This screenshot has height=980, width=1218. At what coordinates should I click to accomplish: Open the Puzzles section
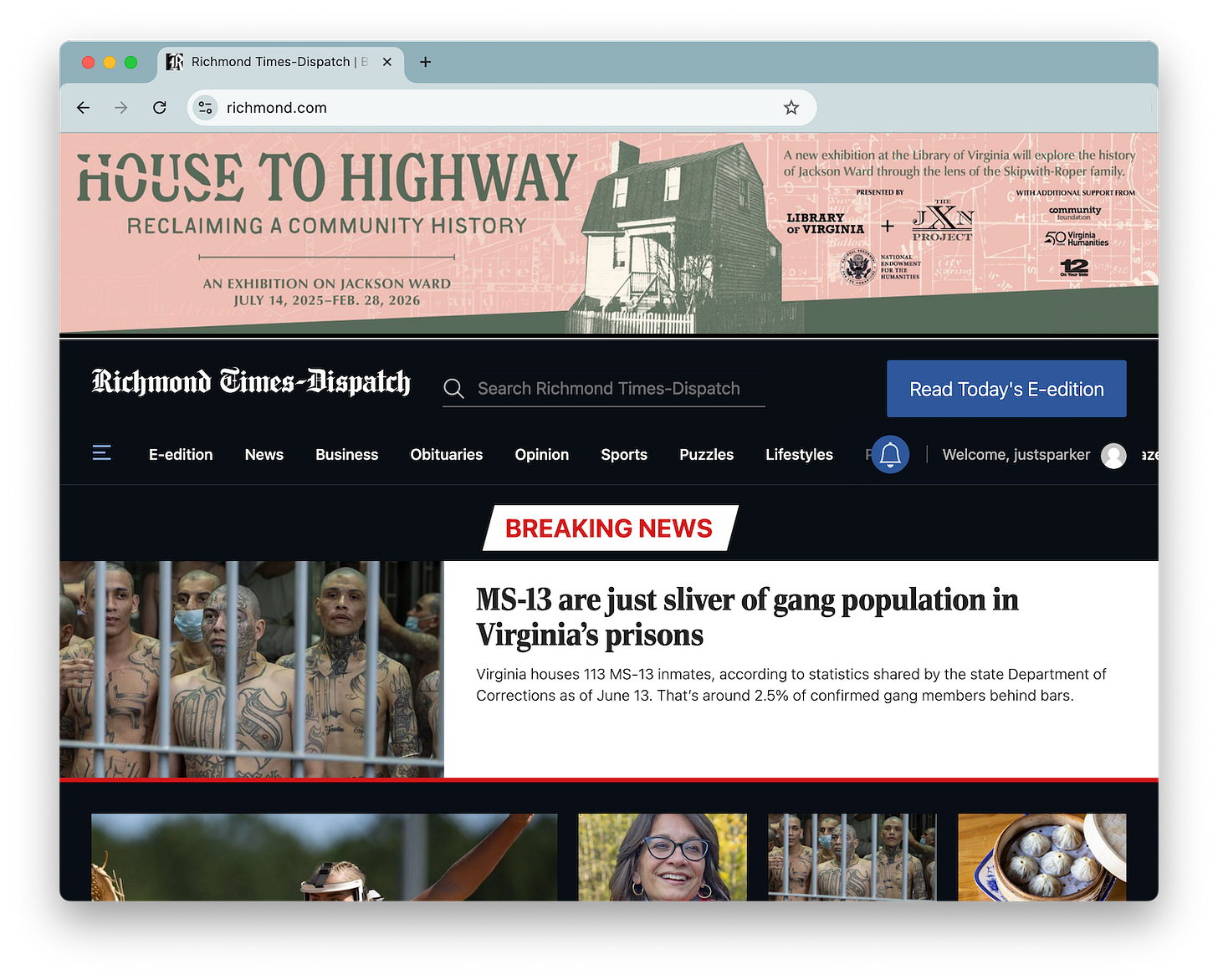(x=707, y=455)
